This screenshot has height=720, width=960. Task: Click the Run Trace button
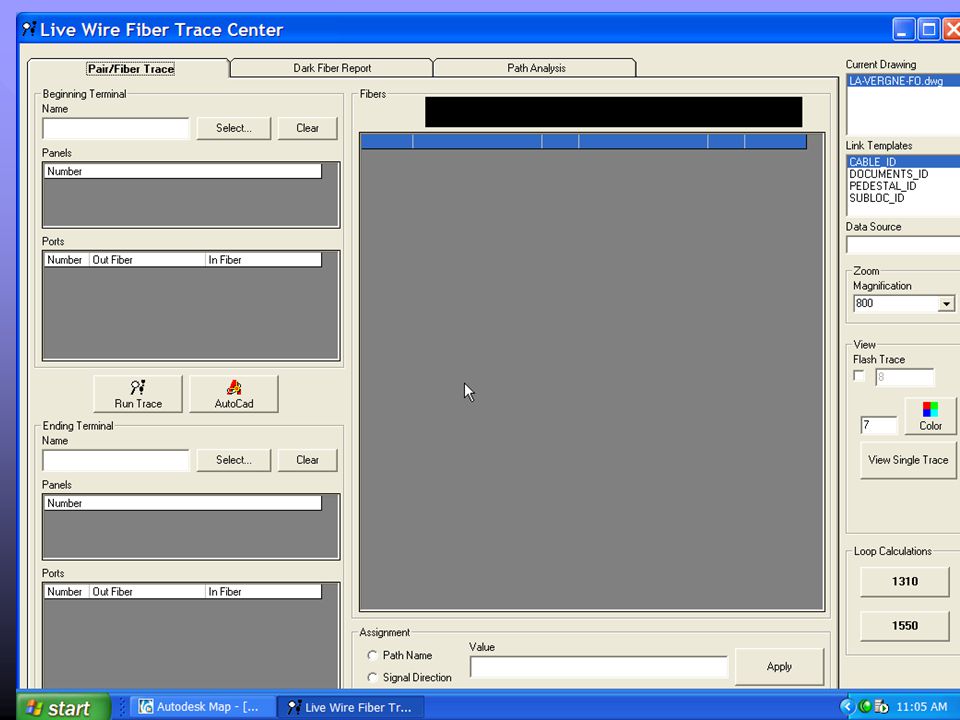(x=138, y=394)
